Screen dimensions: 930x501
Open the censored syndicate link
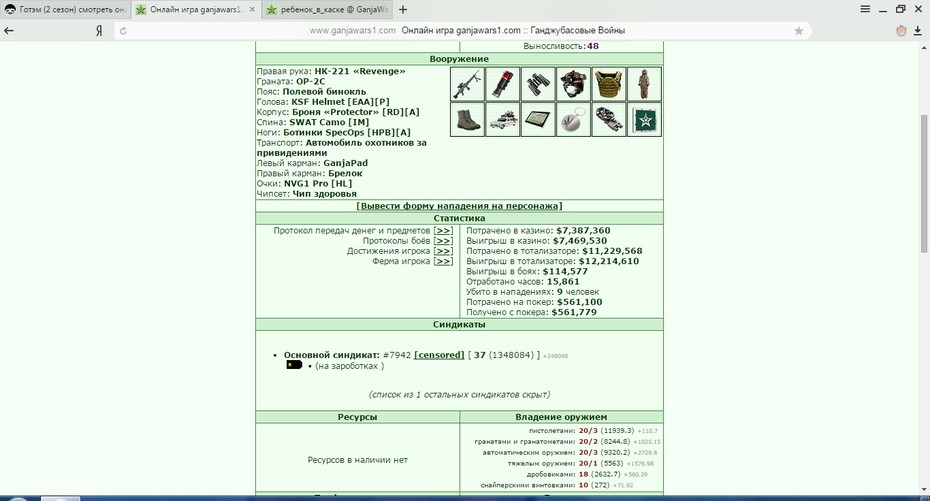point(439,355)
